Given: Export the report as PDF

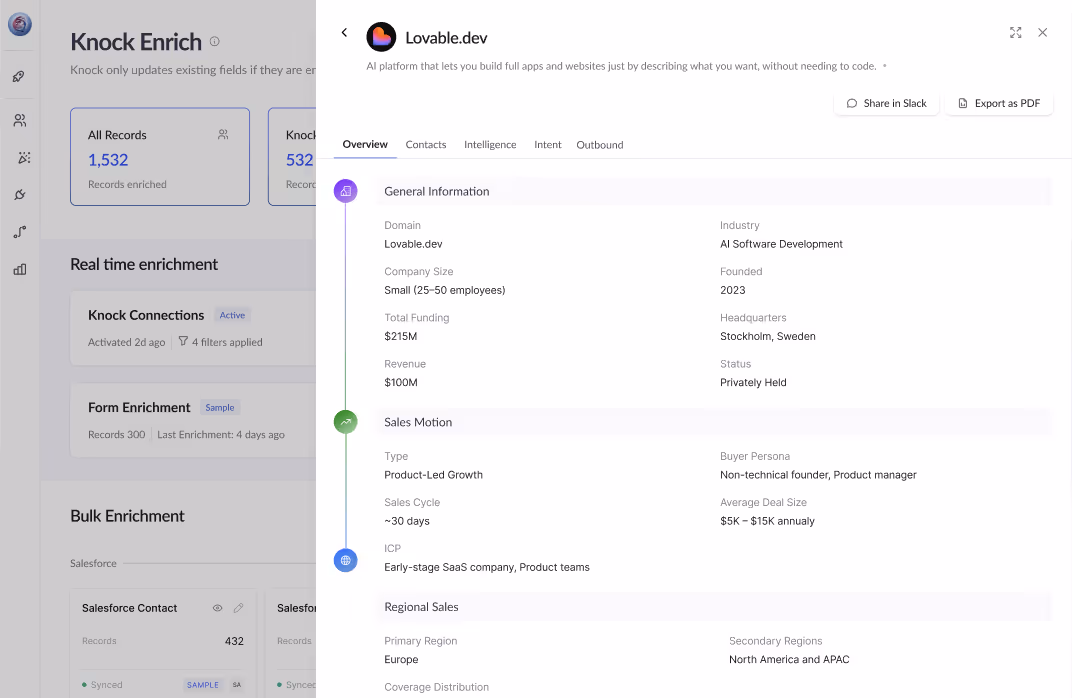Looking at the screenshot, I should (x=998, y=103).
